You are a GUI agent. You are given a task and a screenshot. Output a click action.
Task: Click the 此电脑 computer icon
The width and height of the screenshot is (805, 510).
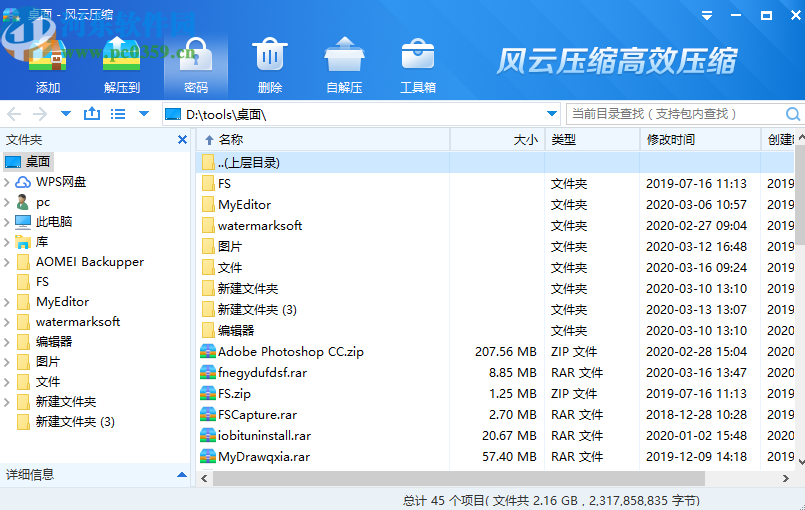(23, 222)
